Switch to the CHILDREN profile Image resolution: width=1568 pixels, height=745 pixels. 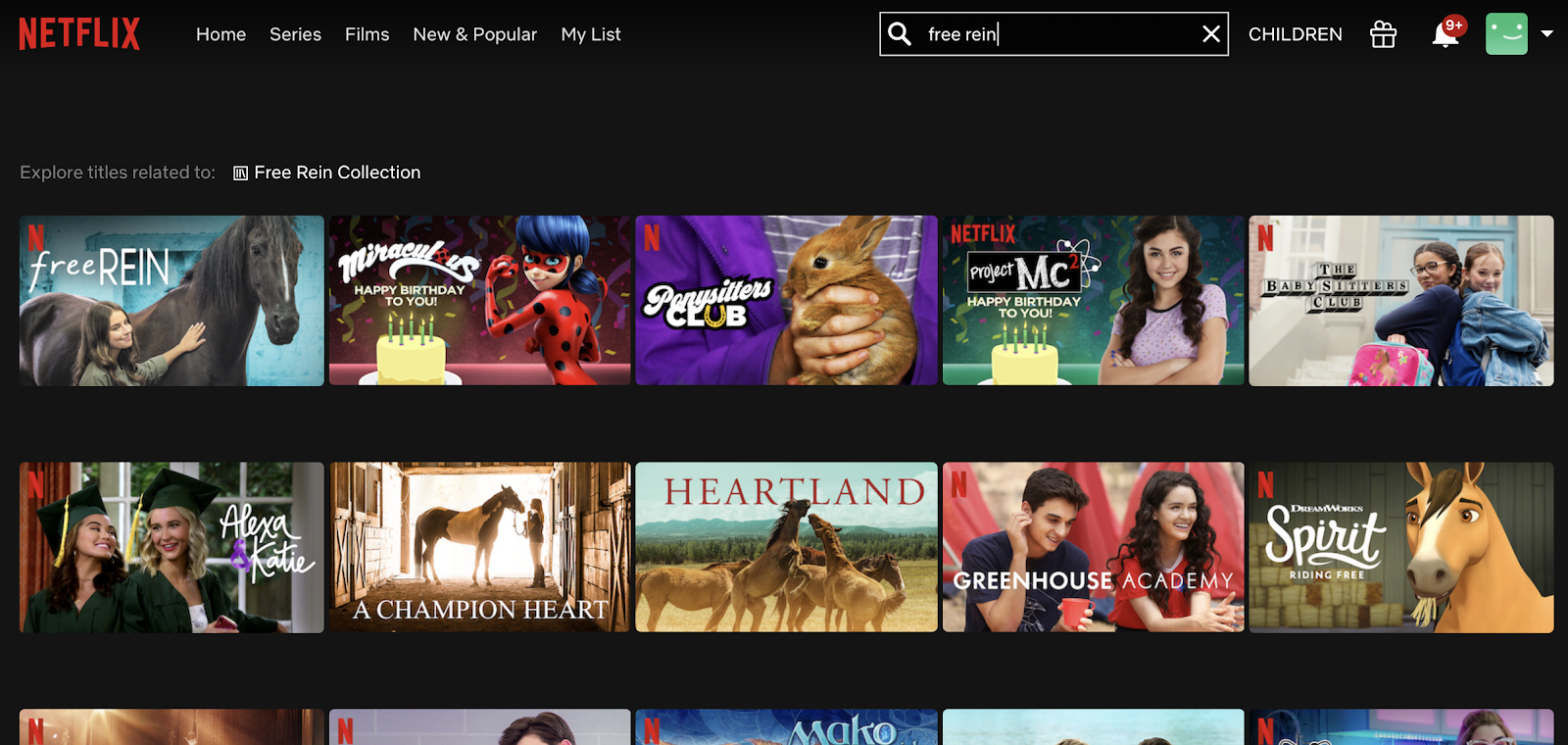1295,34
